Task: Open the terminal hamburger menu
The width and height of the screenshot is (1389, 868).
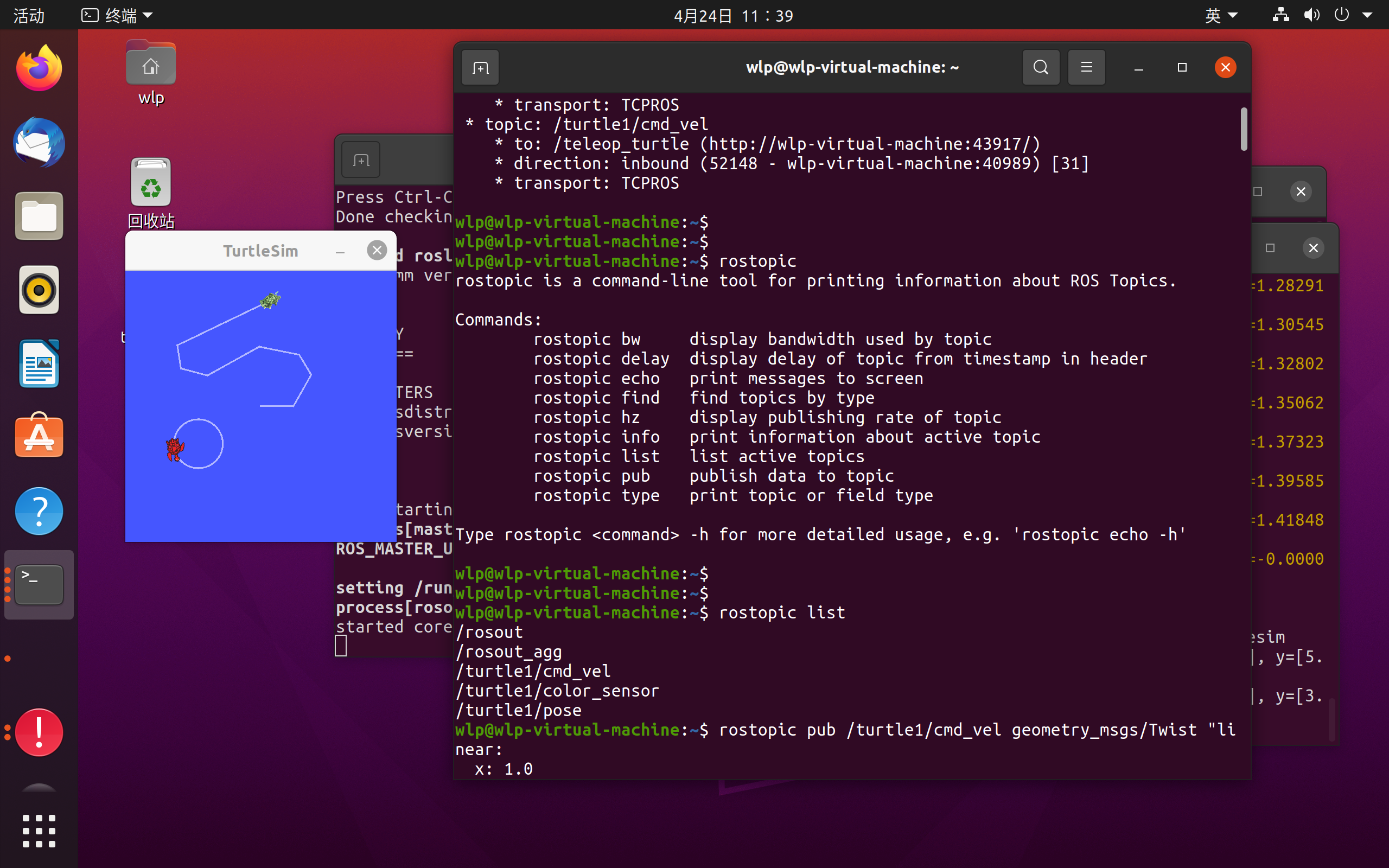Action: [1086, 68]
